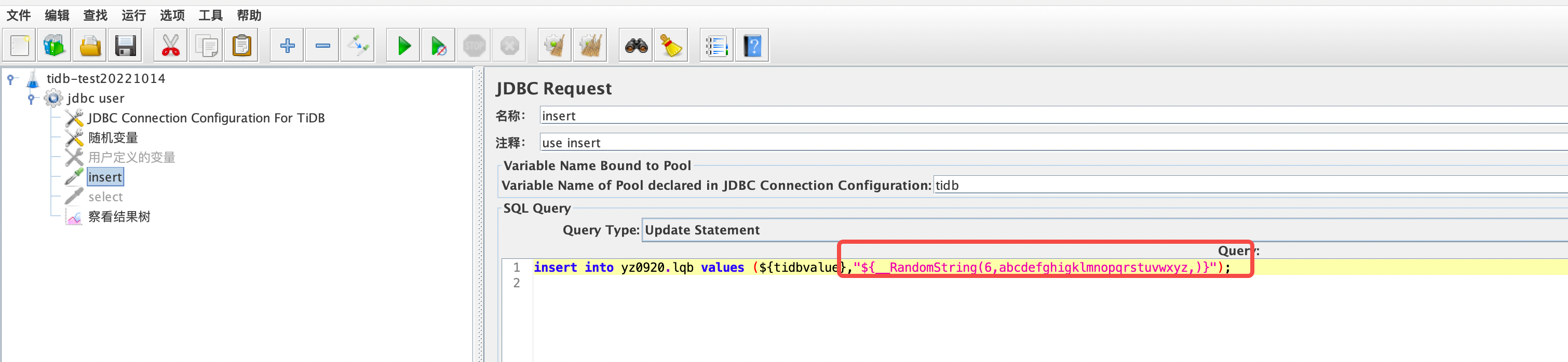This screenshot has height=362, width=1568.
Task: Click Start no pauses icon
Action: pyautogui.click(x=439, y=45)
